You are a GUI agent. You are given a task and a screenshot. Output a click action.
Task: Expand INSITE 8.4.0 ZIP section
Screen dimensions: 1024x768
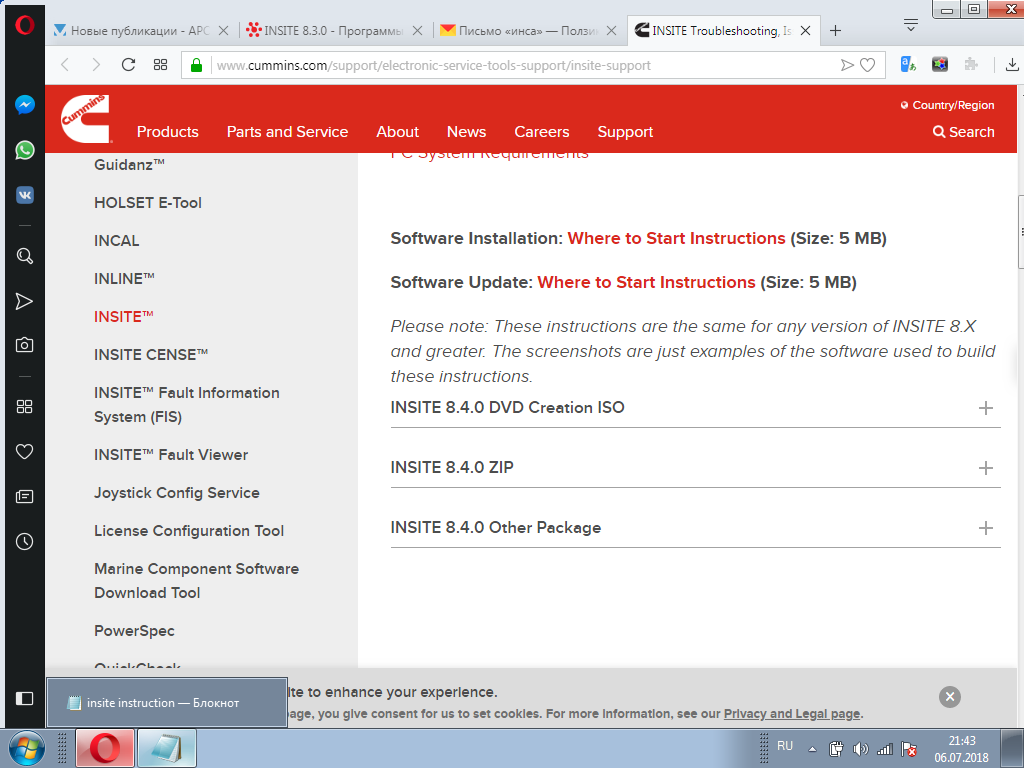[696, 468]
